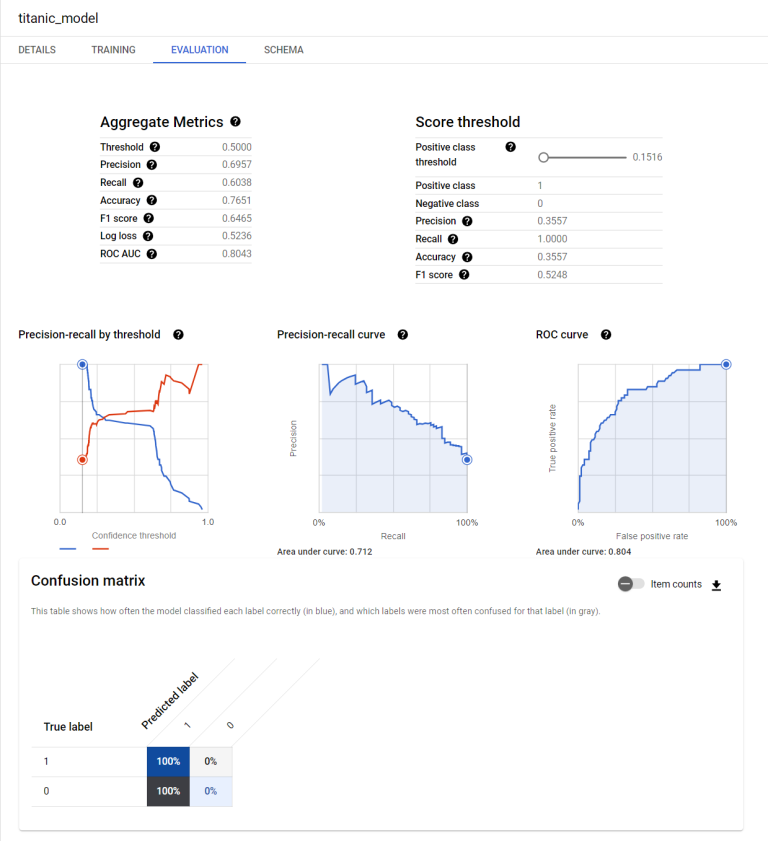The height and width of the screenshot is (841, 768).
Task: Open help tooltip for Log loss metric
Action: click(x=150, y=236)
